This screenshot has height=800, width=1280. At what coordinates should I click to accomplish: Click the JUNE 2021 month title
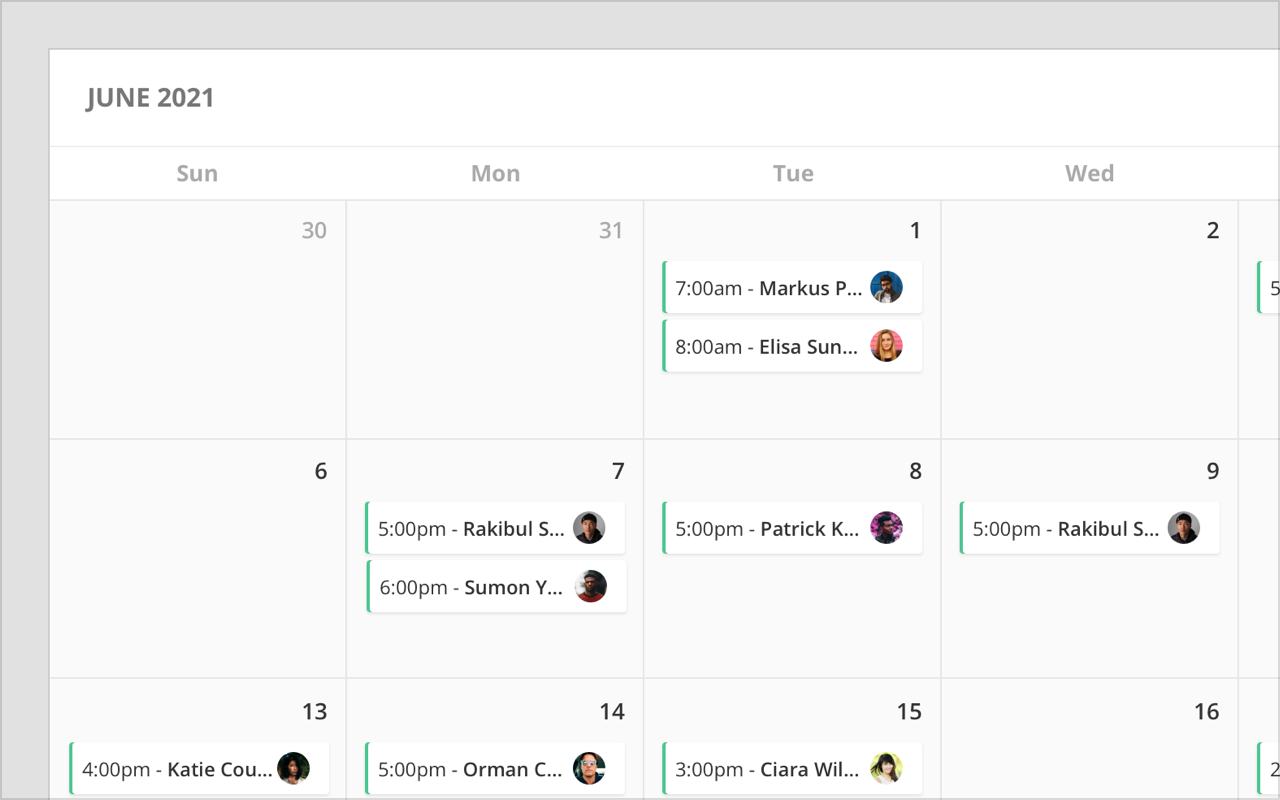point(150,98)
